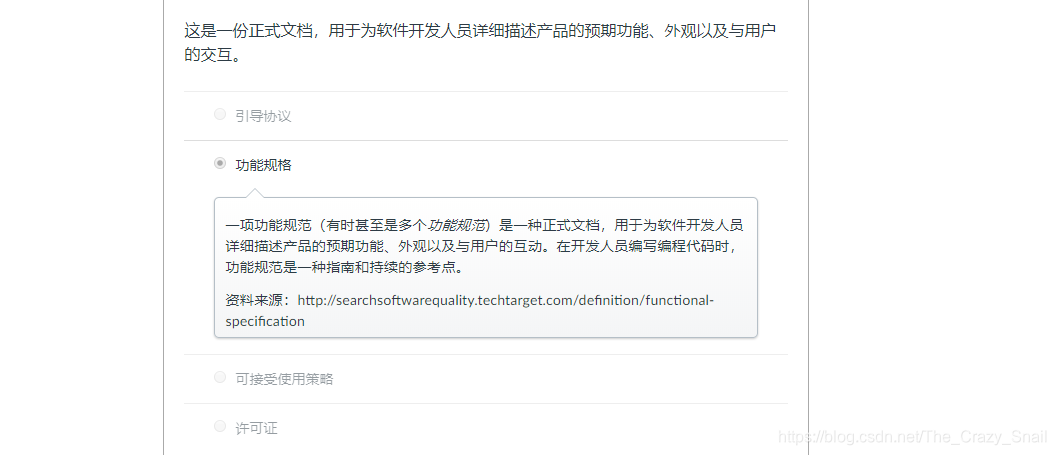Click the word specification ending the URL
The height and width of the screenshot is (455, 1056).
[265, 321]
